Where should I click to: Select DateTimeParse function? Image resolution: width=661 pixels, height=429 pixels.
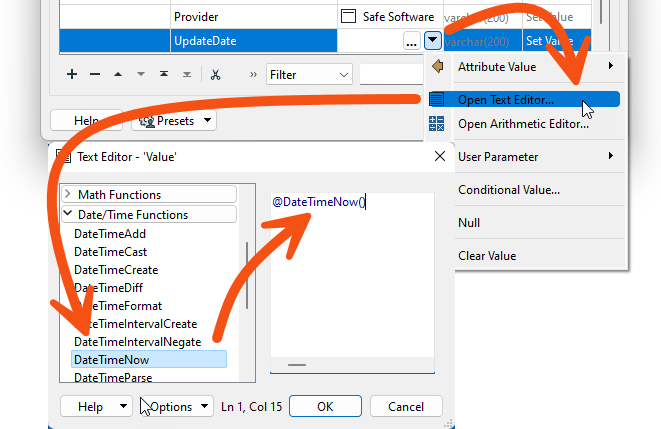[x=113, y=378]
